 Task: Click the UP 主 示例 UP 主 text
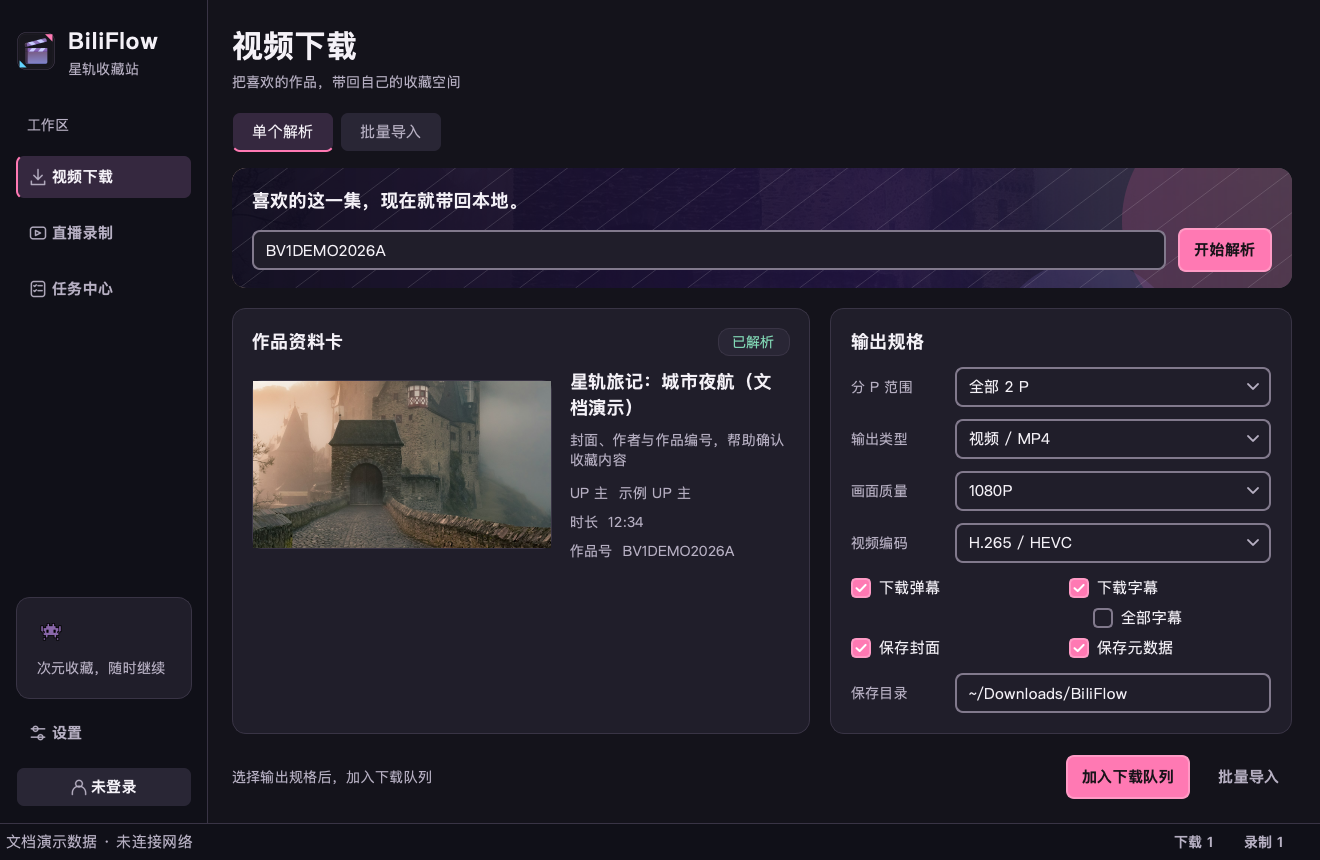coord(630,493)
